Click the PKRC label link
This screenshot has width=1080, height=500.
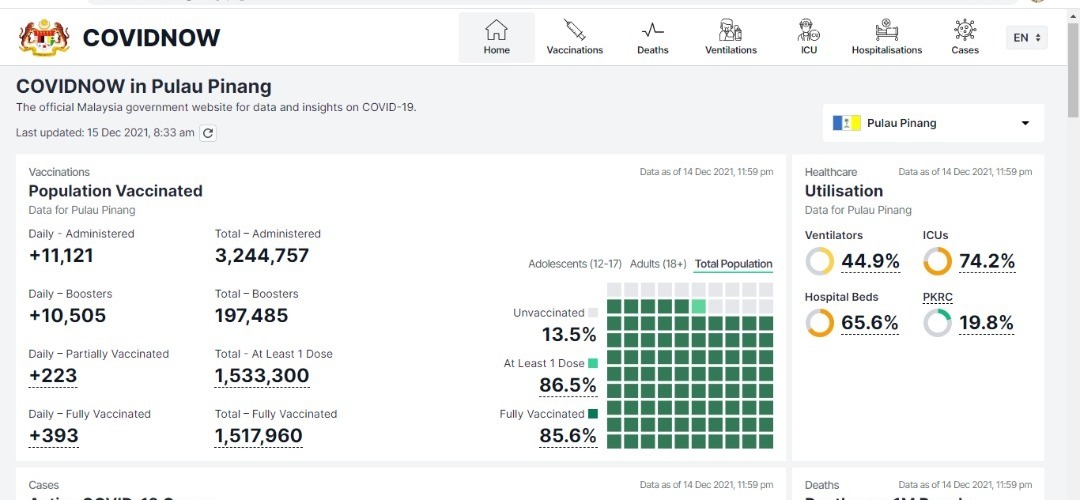tap(937, 297)
